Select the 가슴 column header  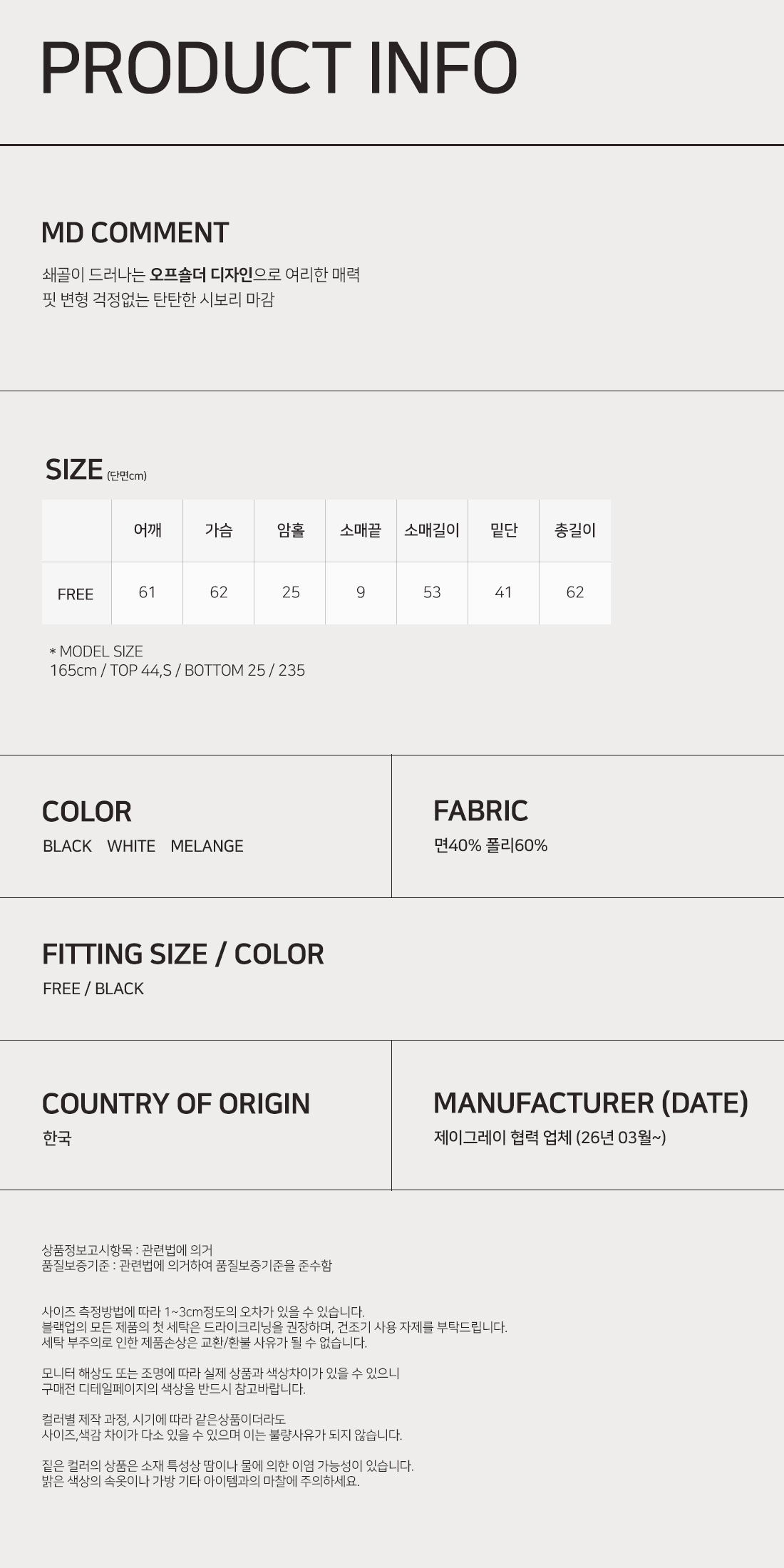pyautogui.click(x=219, y=530)
